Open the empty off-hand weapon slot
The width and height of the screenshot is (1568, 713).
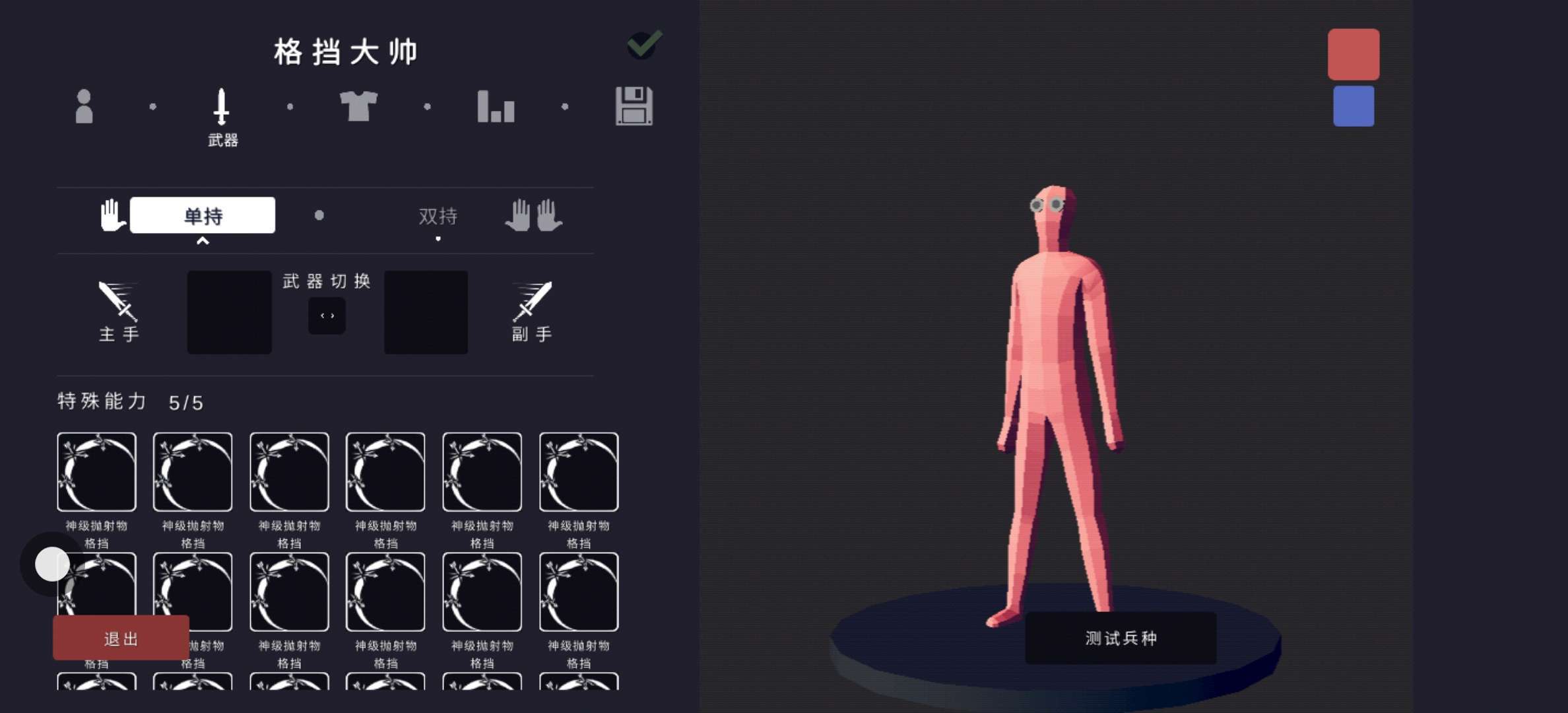(x=426, y=312)
